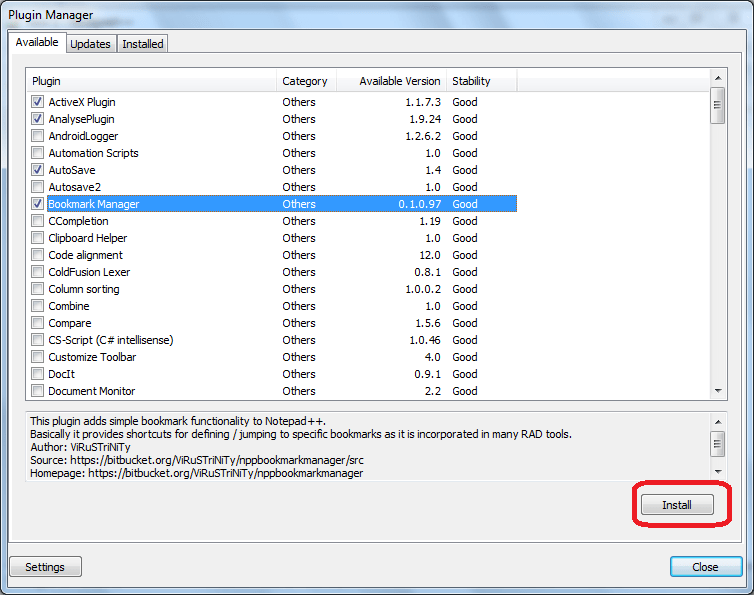Click the plugin list scrollbar thumb
Screen dimensions: 754x595
(718, 105)
